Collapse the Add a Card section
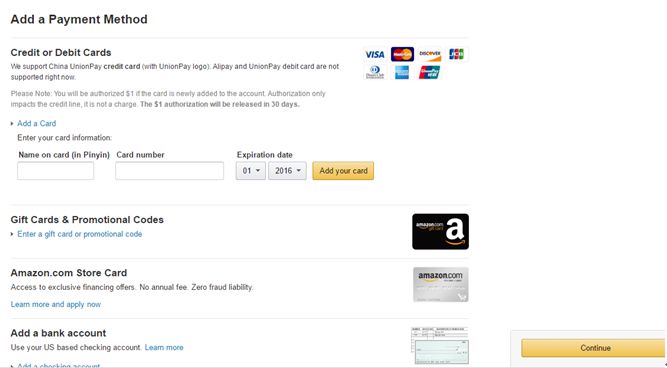This screenshot has height=368, width=667. pos(37,123)
